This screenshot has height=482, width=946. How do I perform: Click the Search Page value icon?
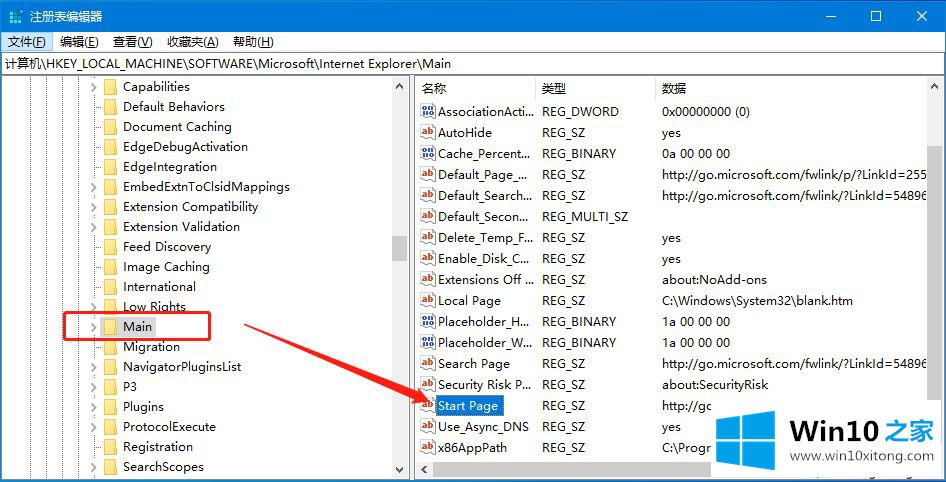(428, 364)
